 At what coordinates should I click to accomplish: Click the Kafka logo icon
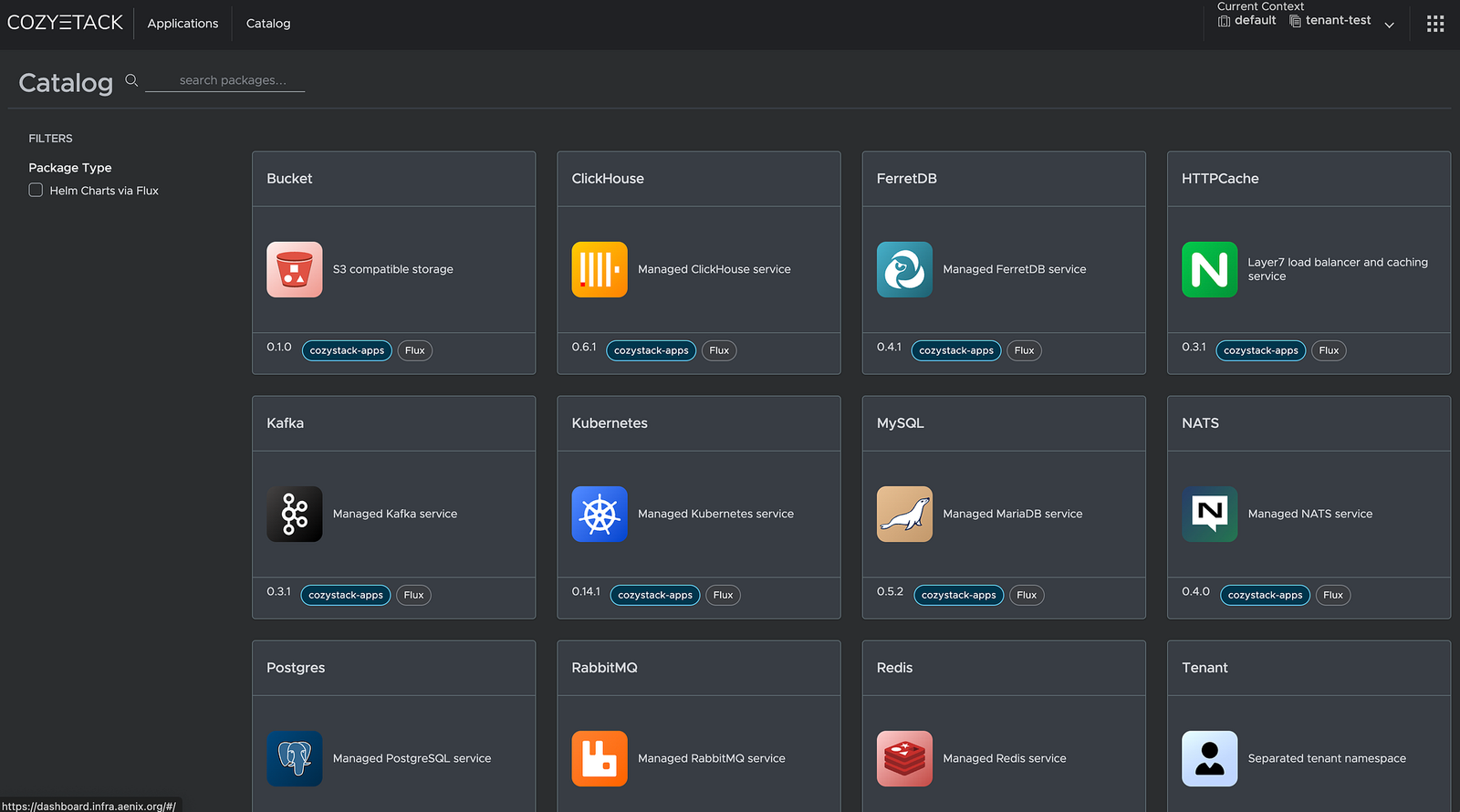[294, 514]
